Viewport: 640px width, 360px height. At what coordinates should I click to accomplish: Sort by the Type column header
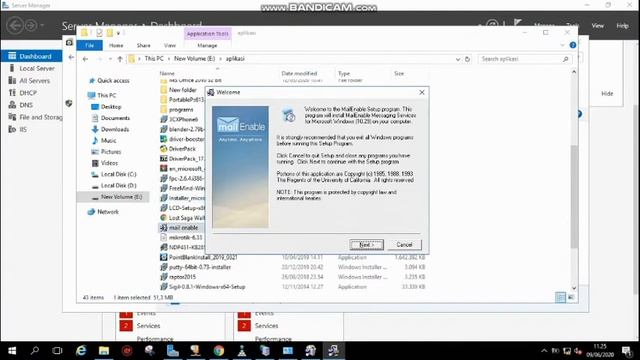(x=344, y=73)
